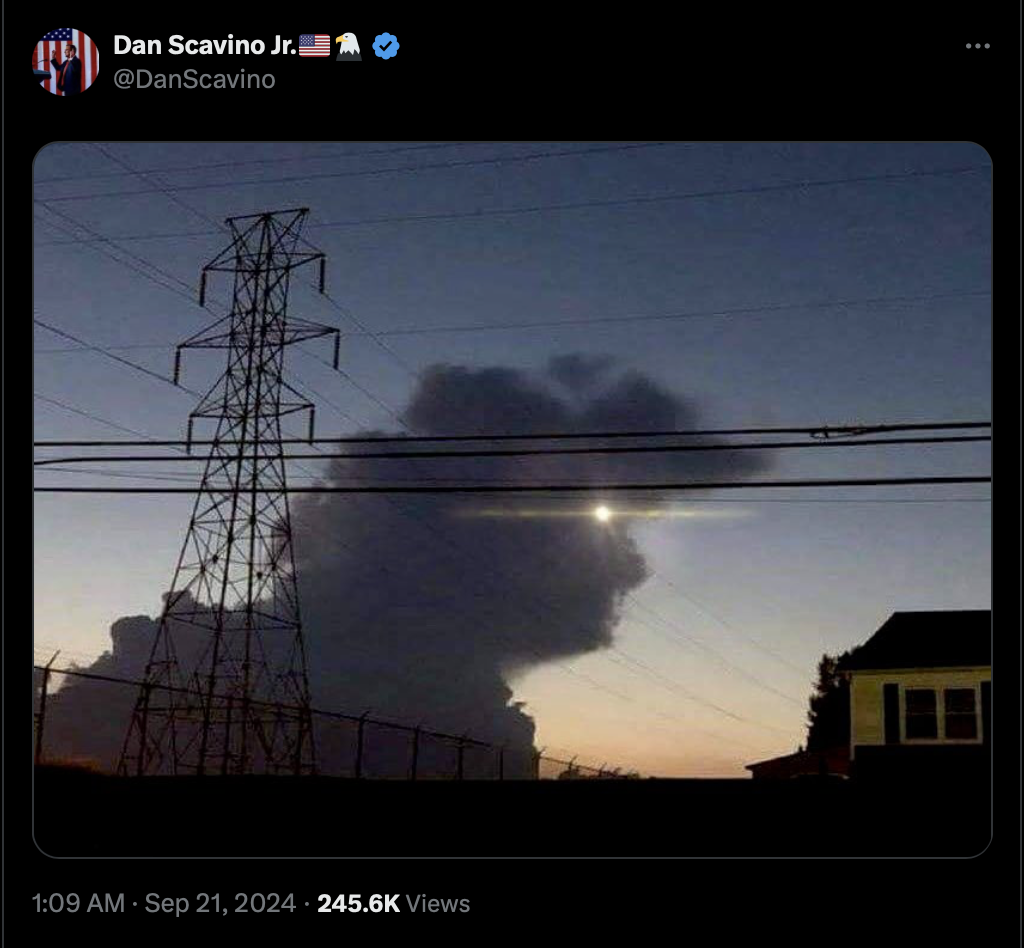Click the bald eagle emoji beside the name

(x=349, y=46)
